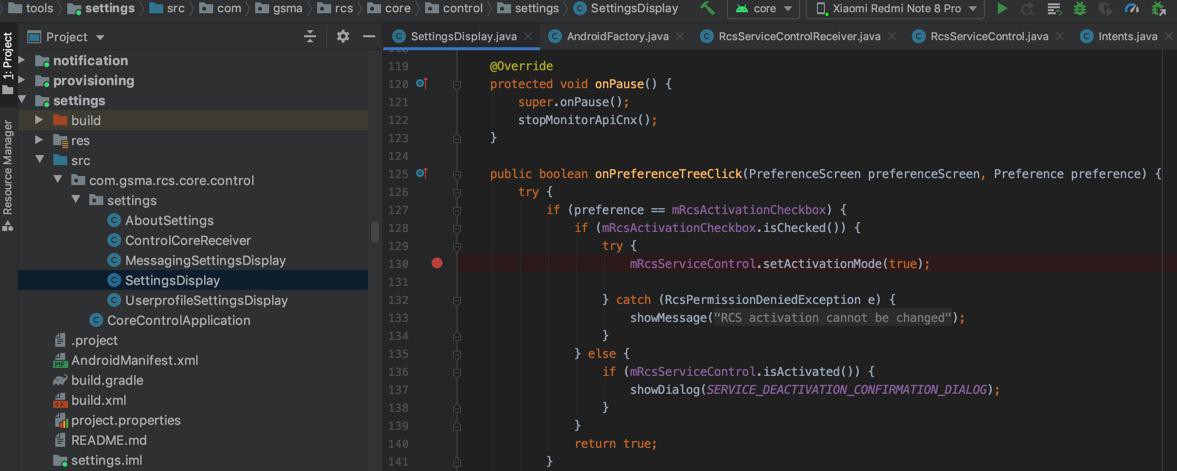Fold onPreferenceTreeClick method at line 125
1177x471 pixels.
pyautogui.click(x=456, y=175)
